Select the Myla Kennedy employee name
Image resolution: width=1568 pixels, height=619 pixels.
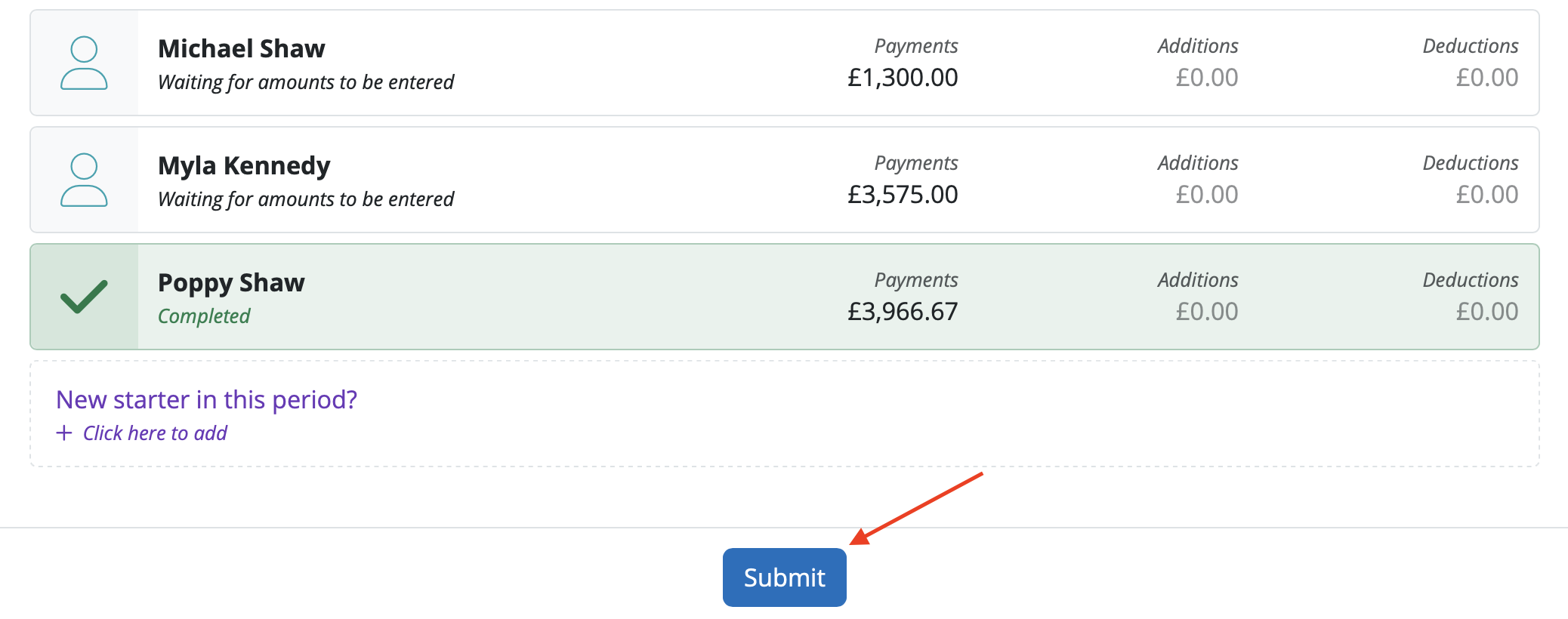coord(244,166)
